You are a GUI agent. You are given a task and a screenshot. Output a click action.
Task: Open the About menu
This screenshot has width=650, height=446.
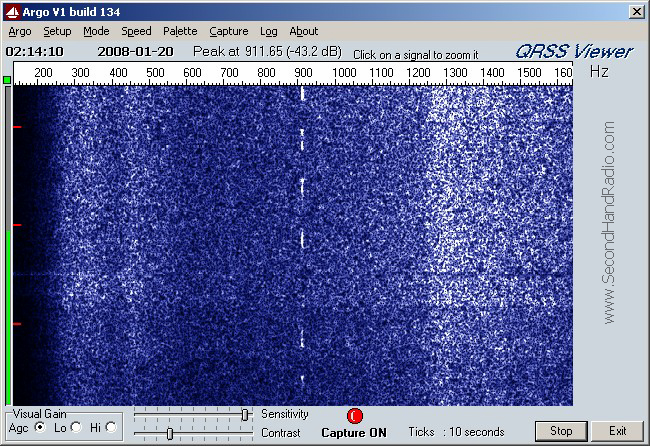(303, 31)
